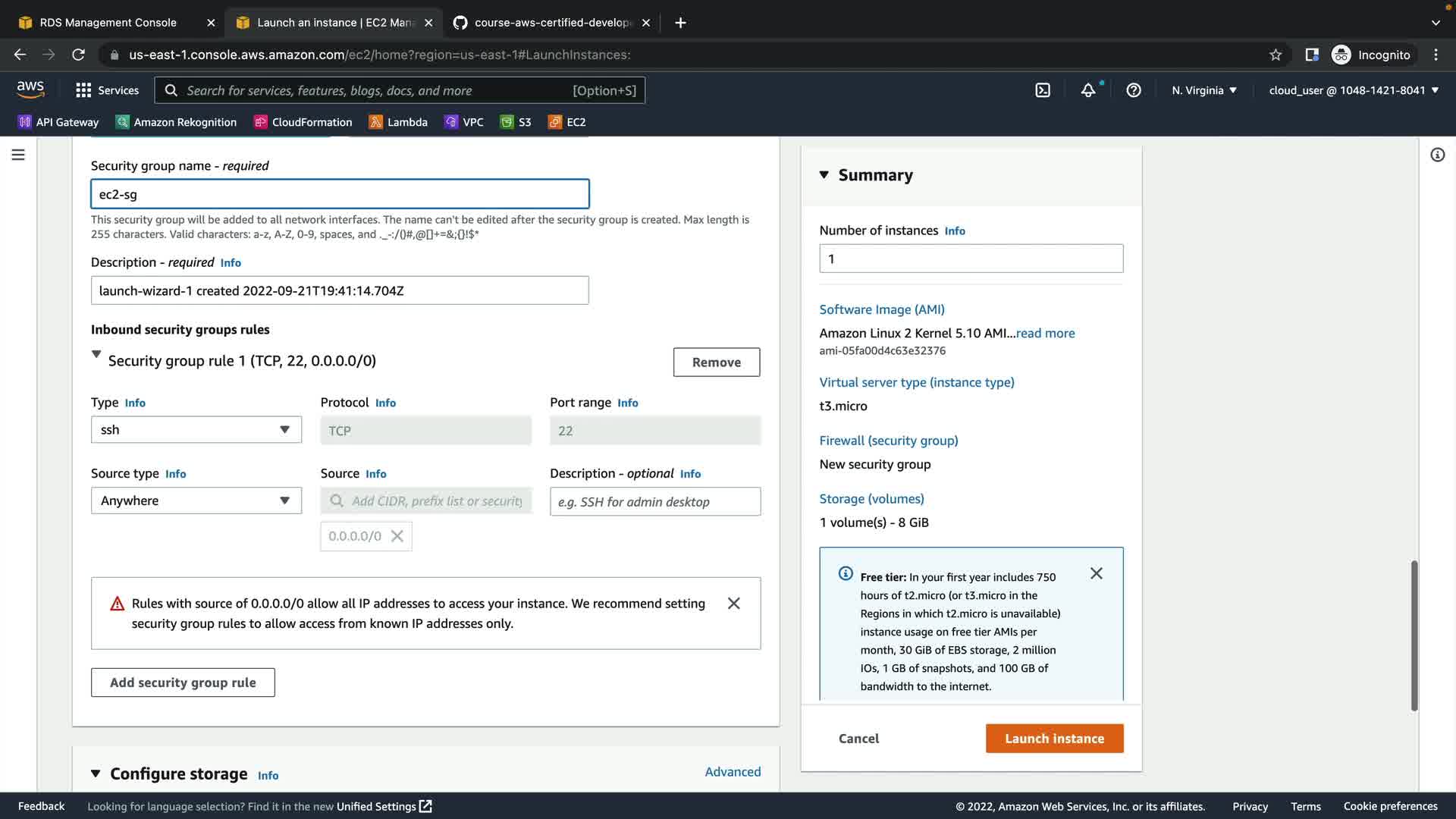Remove the 0.0.0.0/0 source CIDR chip
Viewport: 1456px width, 819px height.
pyautogui.click(x=397, y=536)
